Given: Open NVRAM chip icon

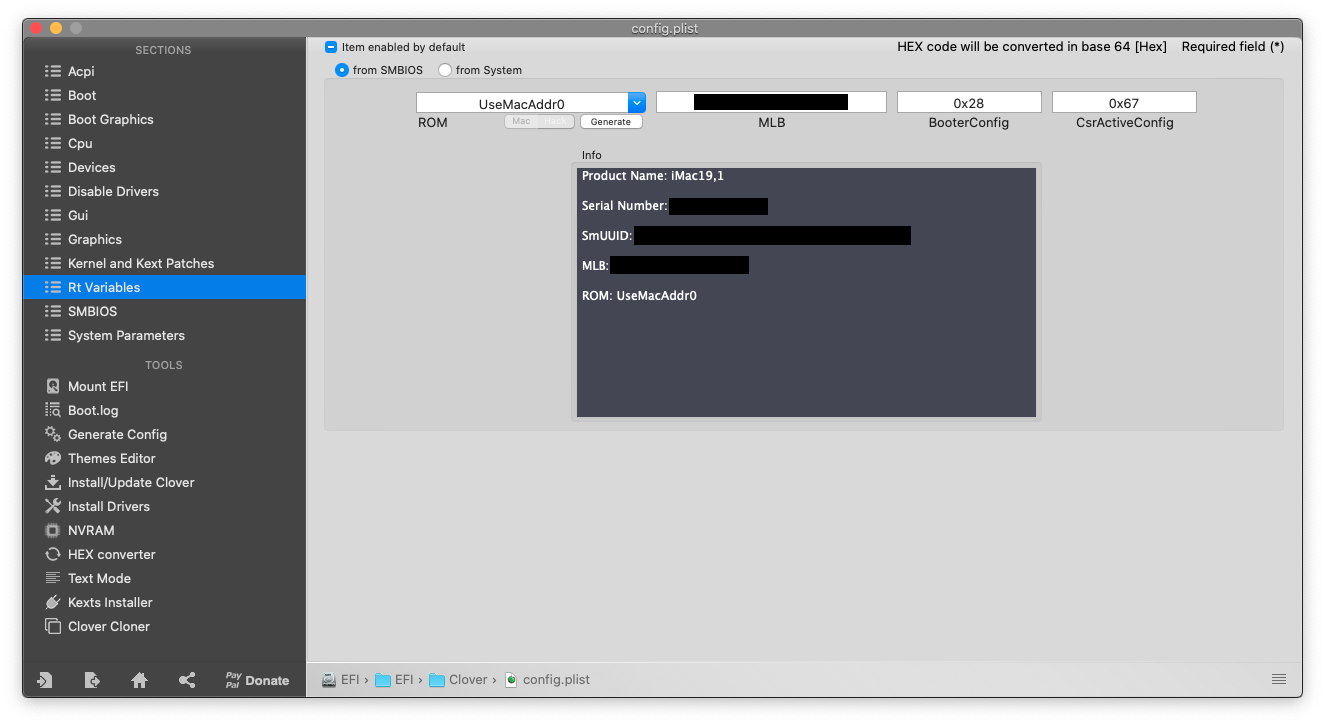Looking at the screenshot, I should point(53,530).
